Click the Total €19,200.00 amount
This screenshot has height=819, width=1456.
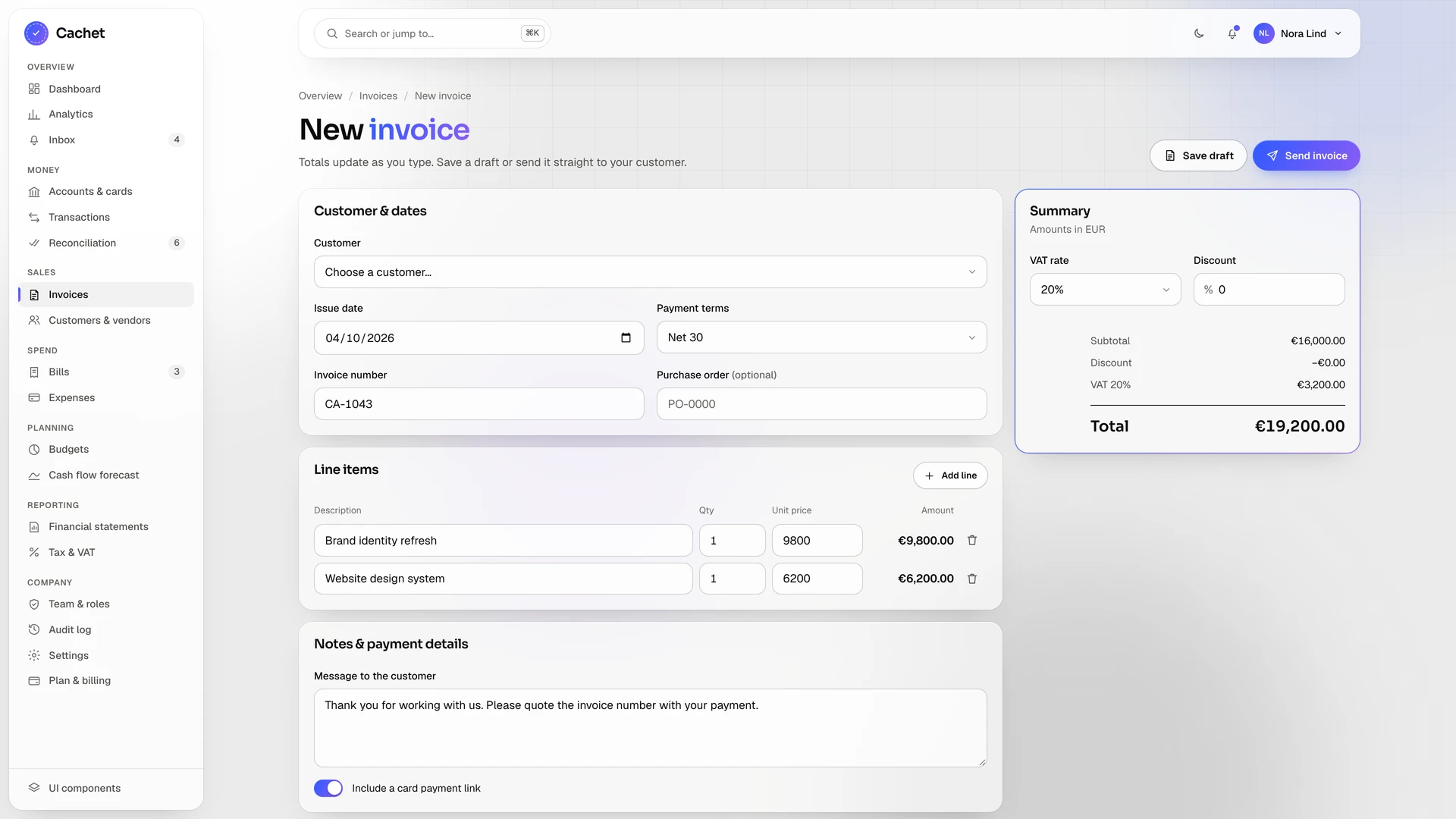[x=1299, y=426]
